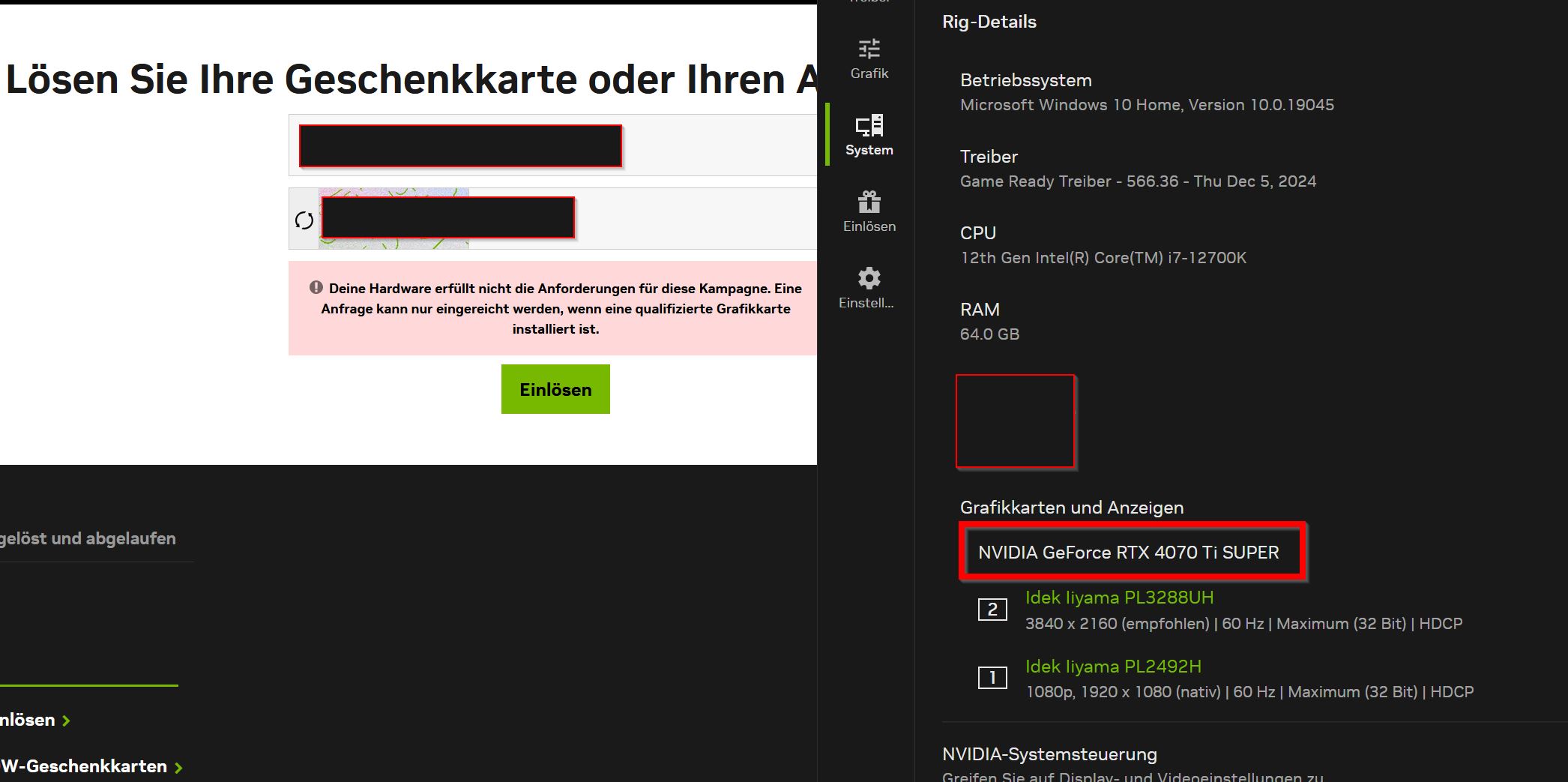Click the W-Geschenkkarten link chevron
The image size is (1568, 782).
[178, 768]
